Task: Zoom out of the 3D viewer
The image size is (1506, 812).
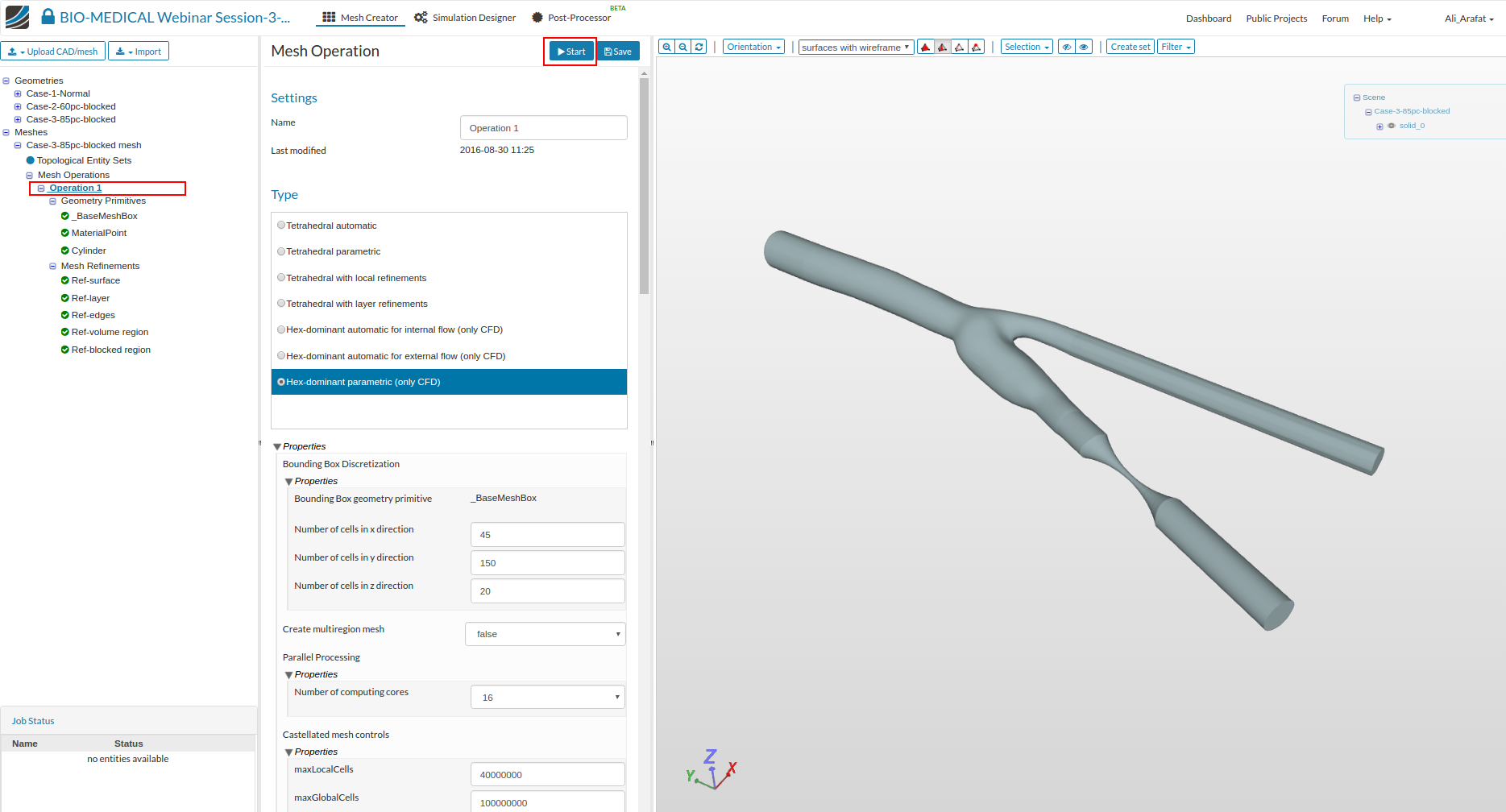Action: pyautogui.click(x=683, y=47)
